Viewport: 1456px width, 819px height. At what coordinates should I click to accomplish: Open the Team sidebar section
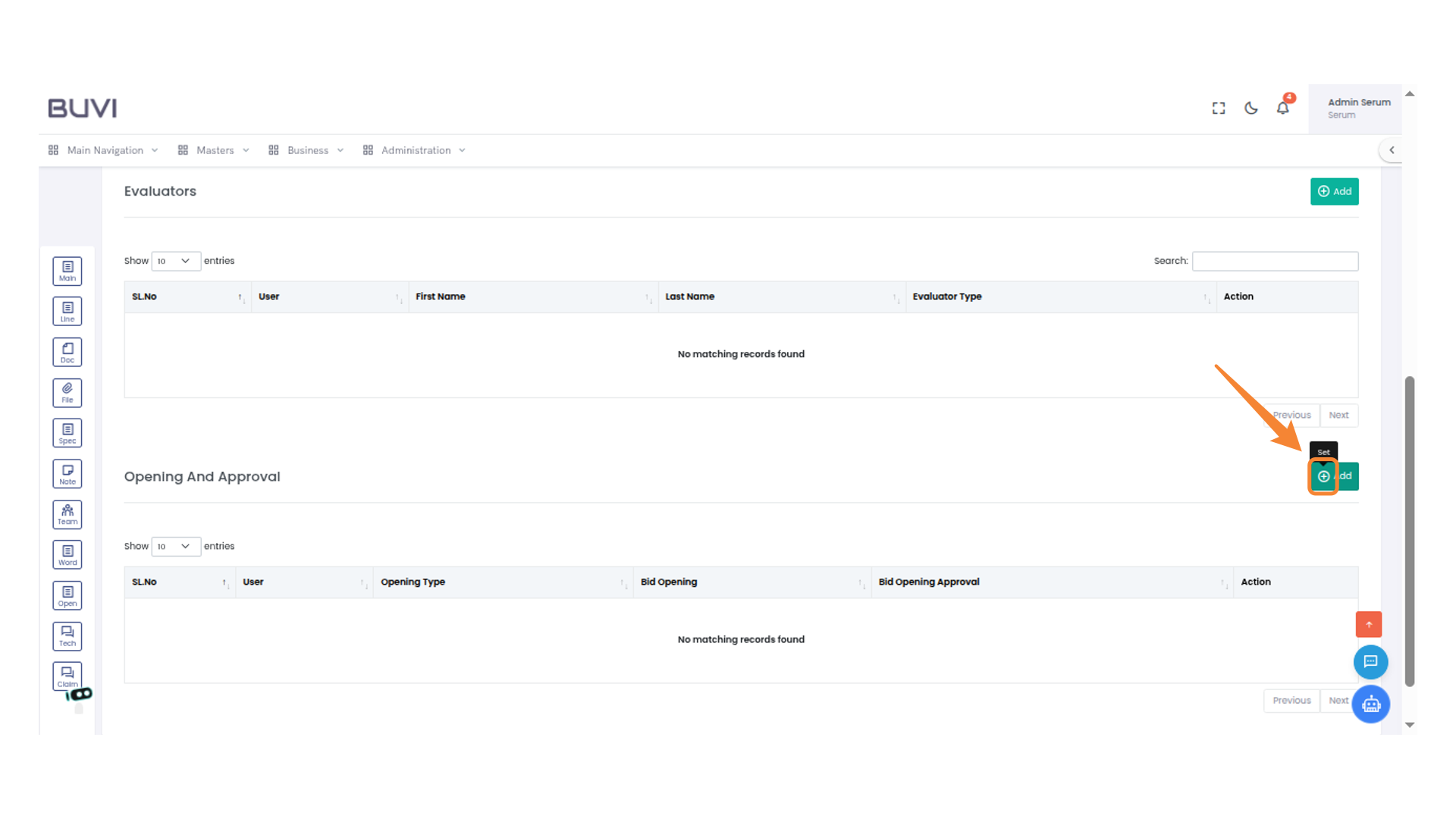click(x=67, y=514)
